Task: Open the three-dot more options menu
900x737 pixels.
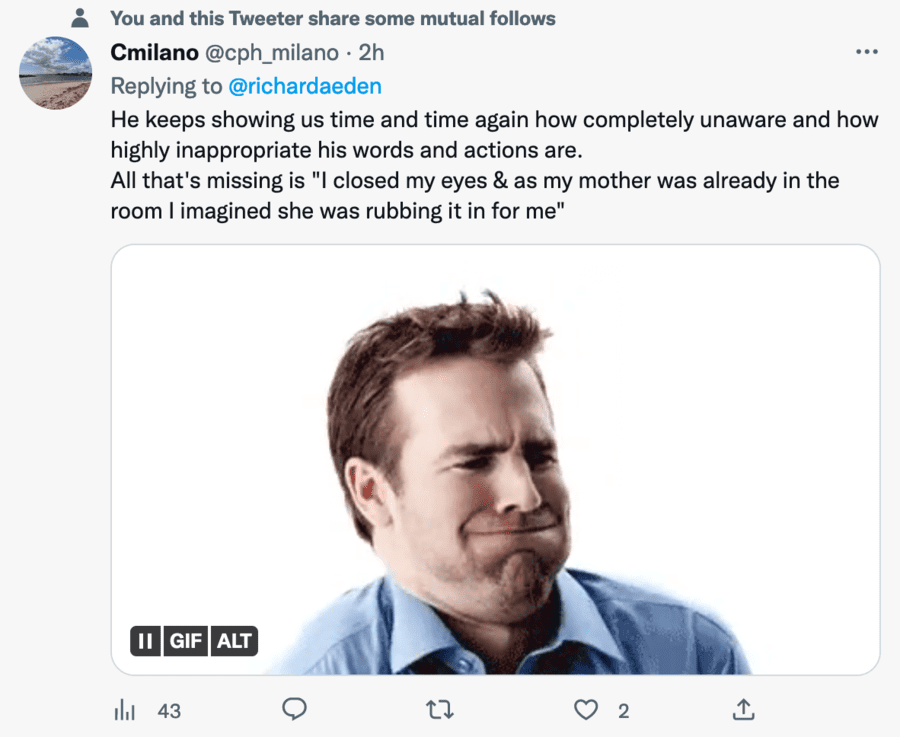Action: [x=866, y=51]
